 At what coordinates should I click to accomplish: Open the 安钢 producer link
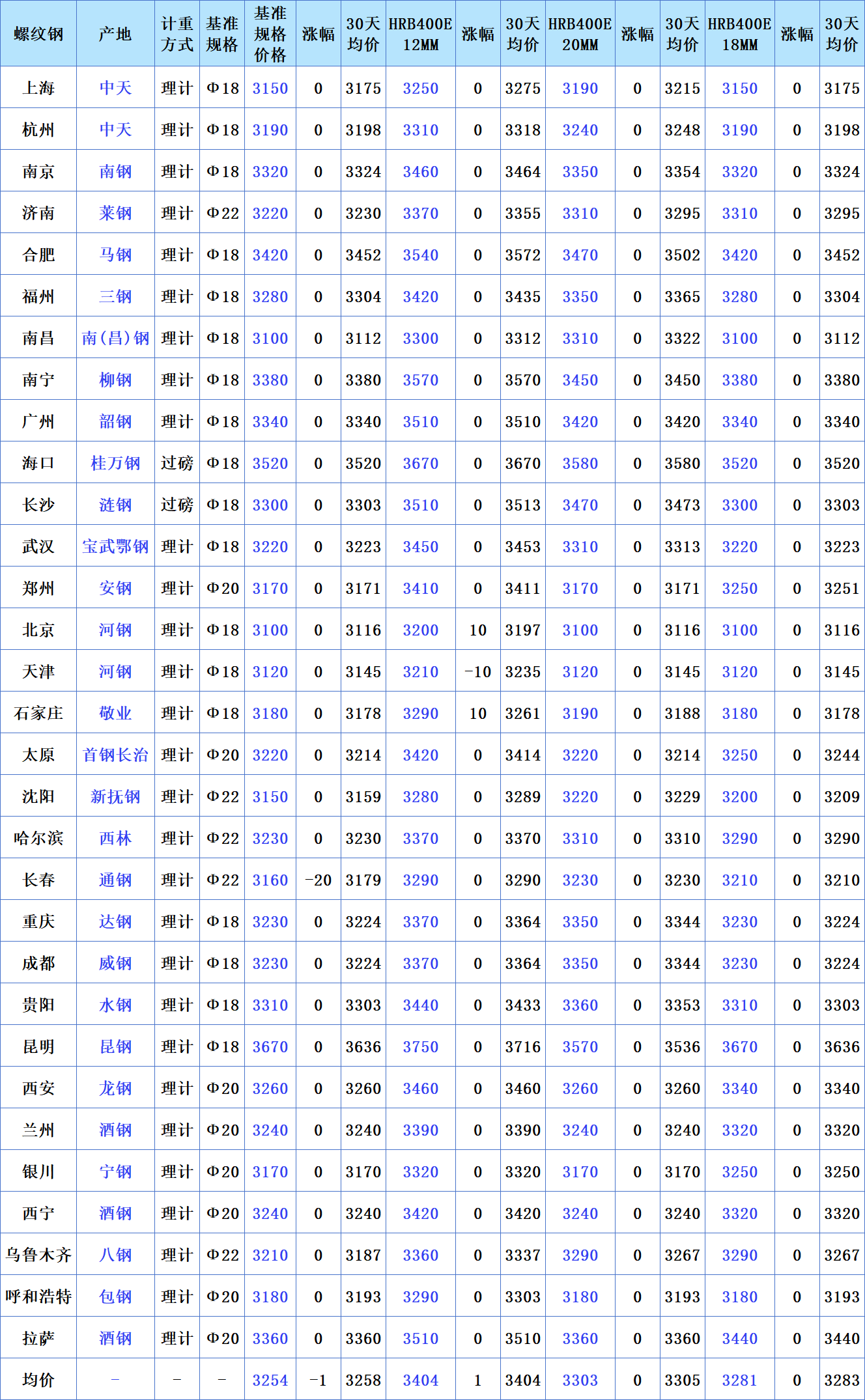[115, 588]
